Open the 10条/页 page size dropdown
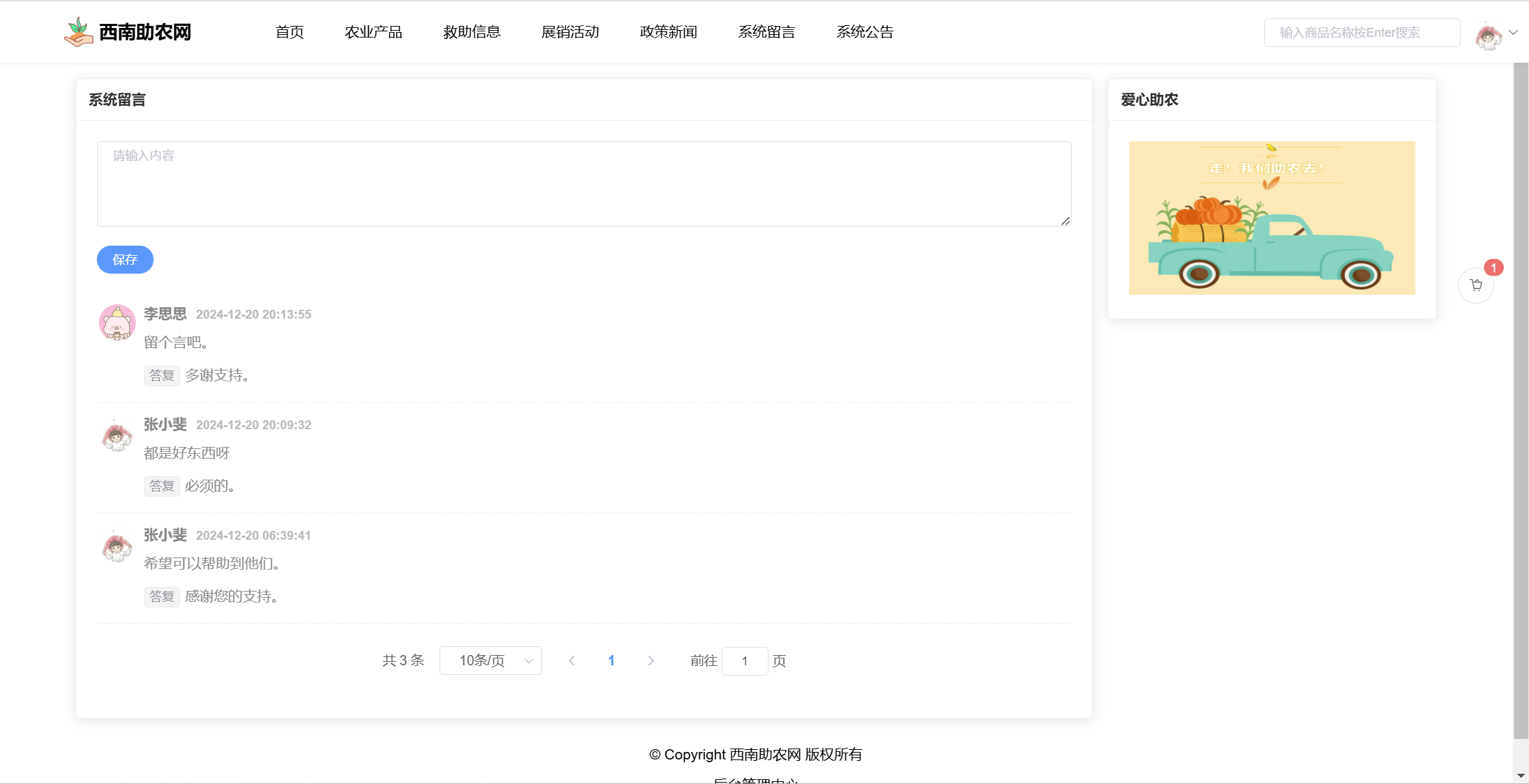This screenshot has height=784, width=1529. coord(490,660)
